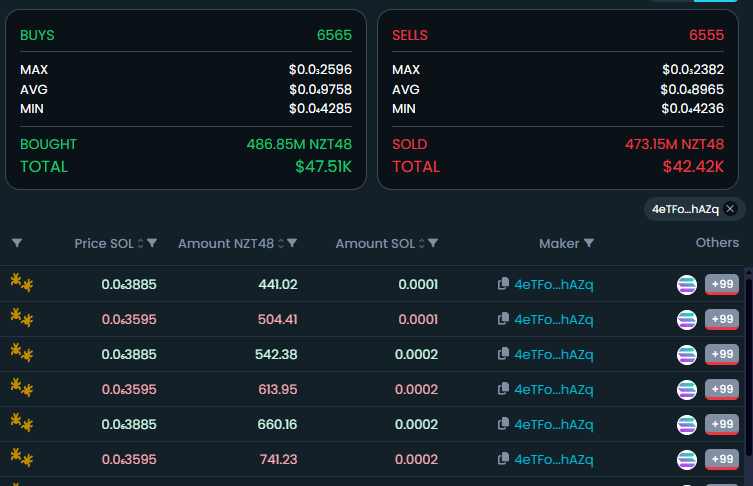Click sold amount 473.15M NZT48
The image size is (753, 486).
click(x=674, y=144)
